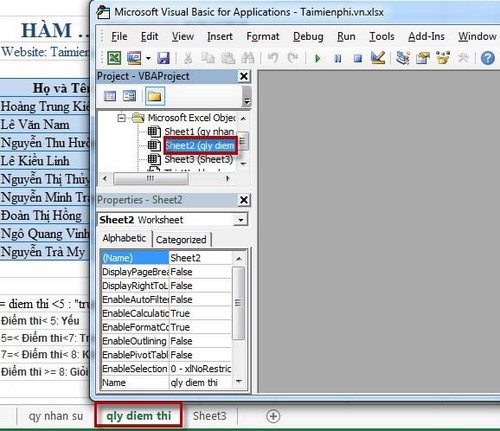Click the Redo arrow icon
Viewport: 500px width, 431px height.
293,58
